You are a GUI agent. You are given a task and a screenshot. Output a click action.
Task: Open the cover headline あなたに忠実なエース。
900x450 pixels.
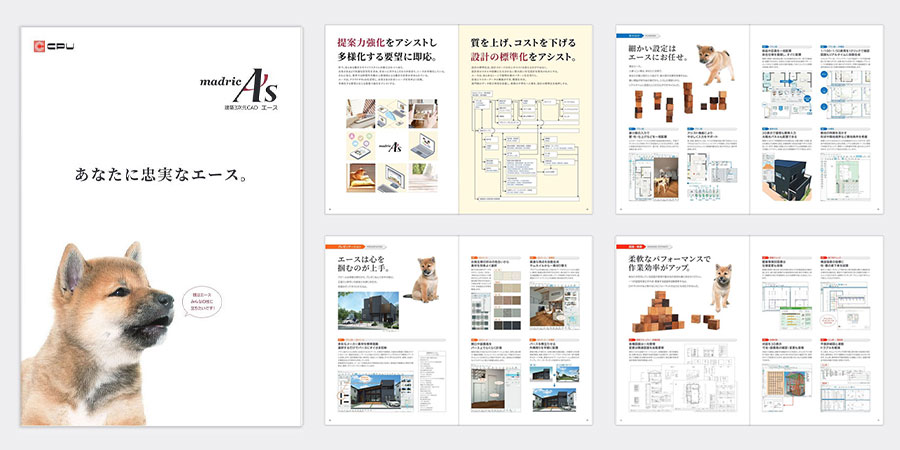(162, 175)
